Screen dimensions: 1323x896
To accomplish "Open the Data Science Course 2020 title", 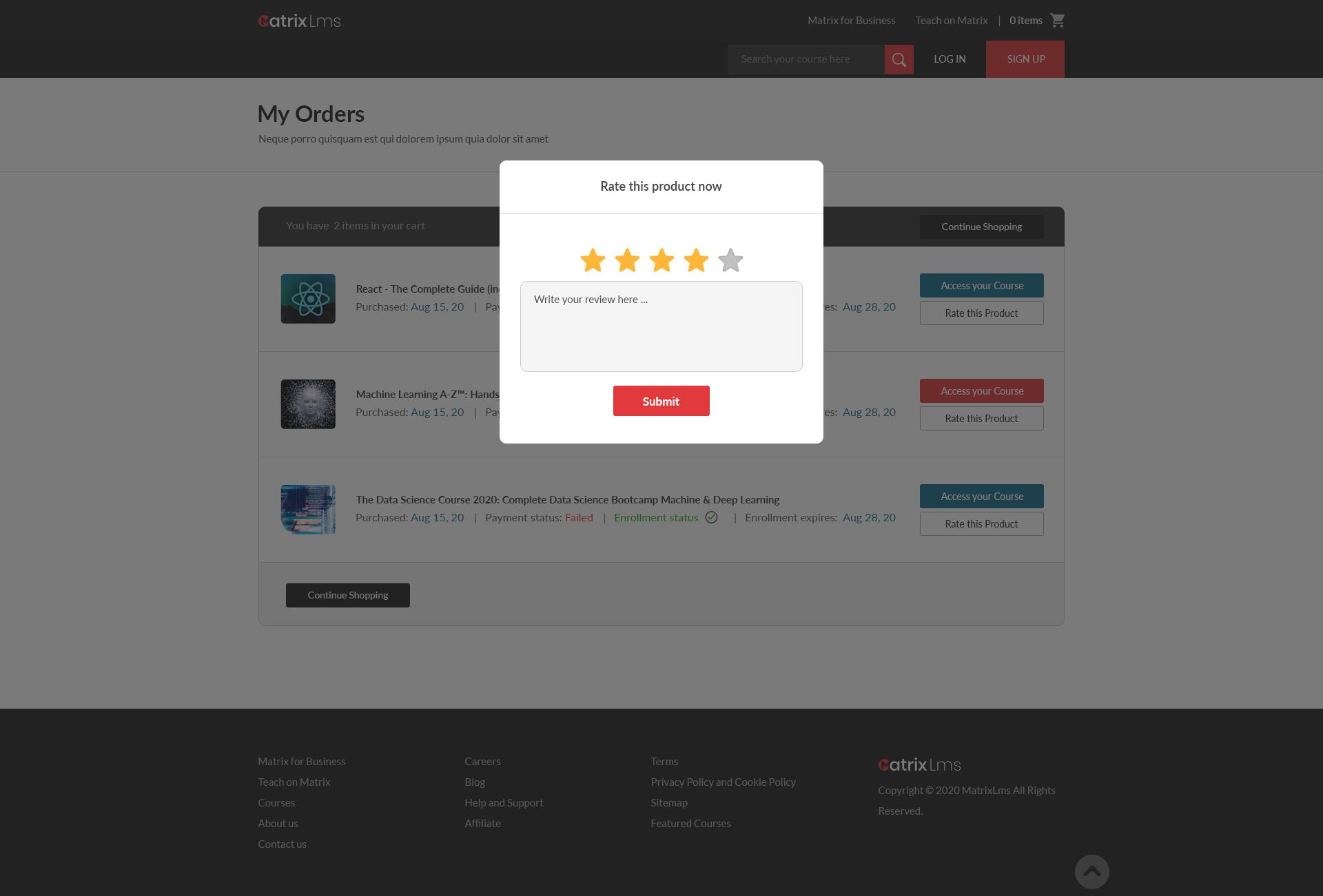I will pos(568,499).
